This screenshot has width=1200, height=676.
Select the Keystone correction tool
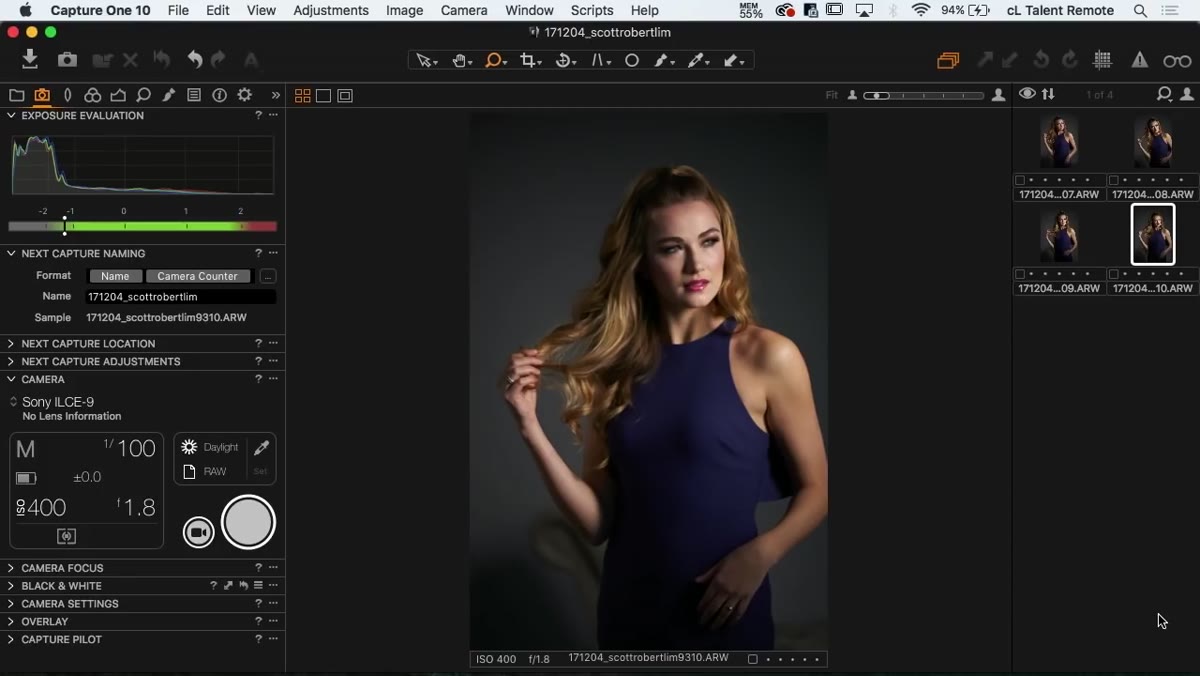pos(600,61)
